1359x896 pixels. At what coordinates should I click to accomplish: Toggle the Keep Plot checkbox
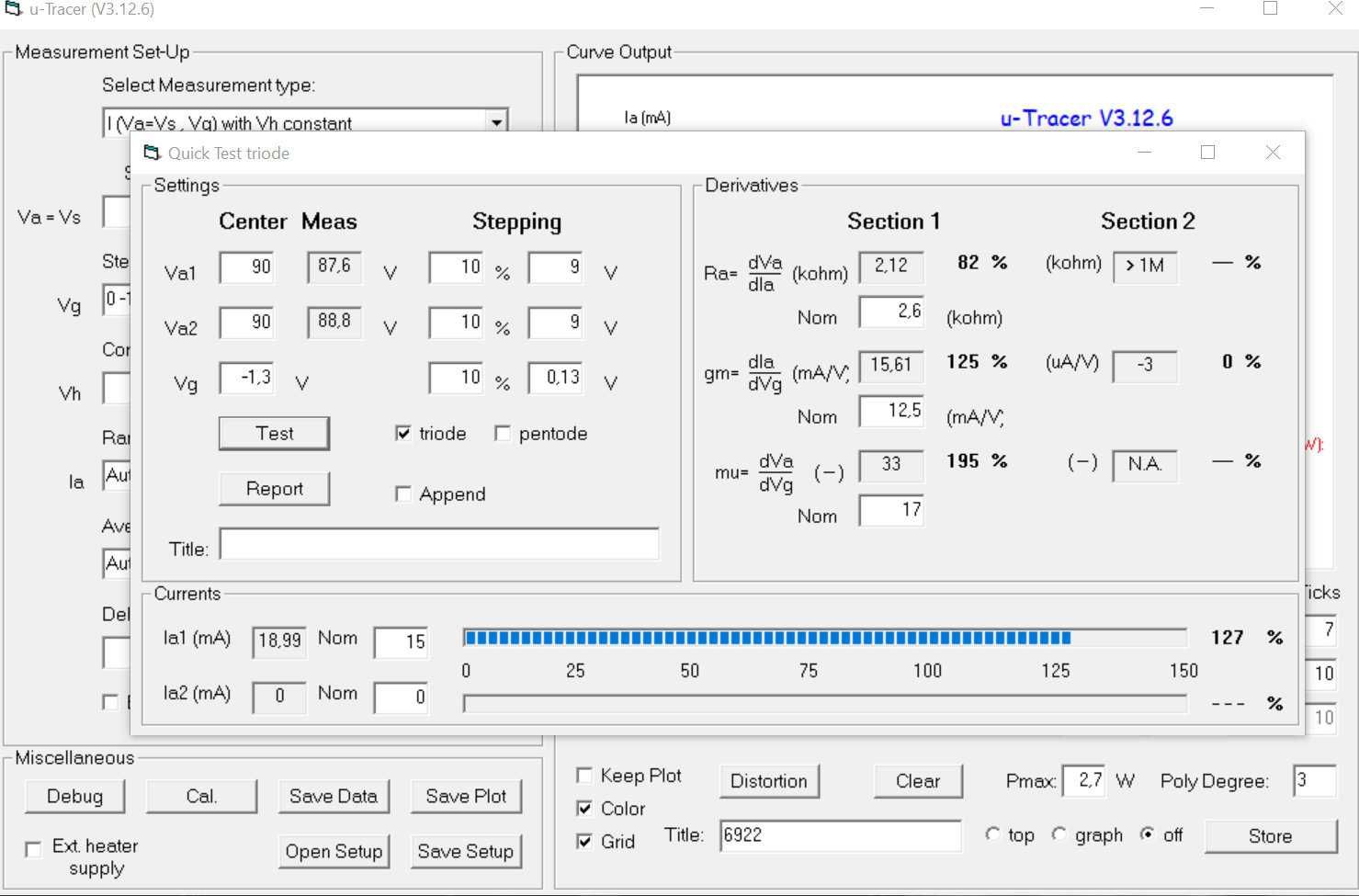[x=584, y=775]
